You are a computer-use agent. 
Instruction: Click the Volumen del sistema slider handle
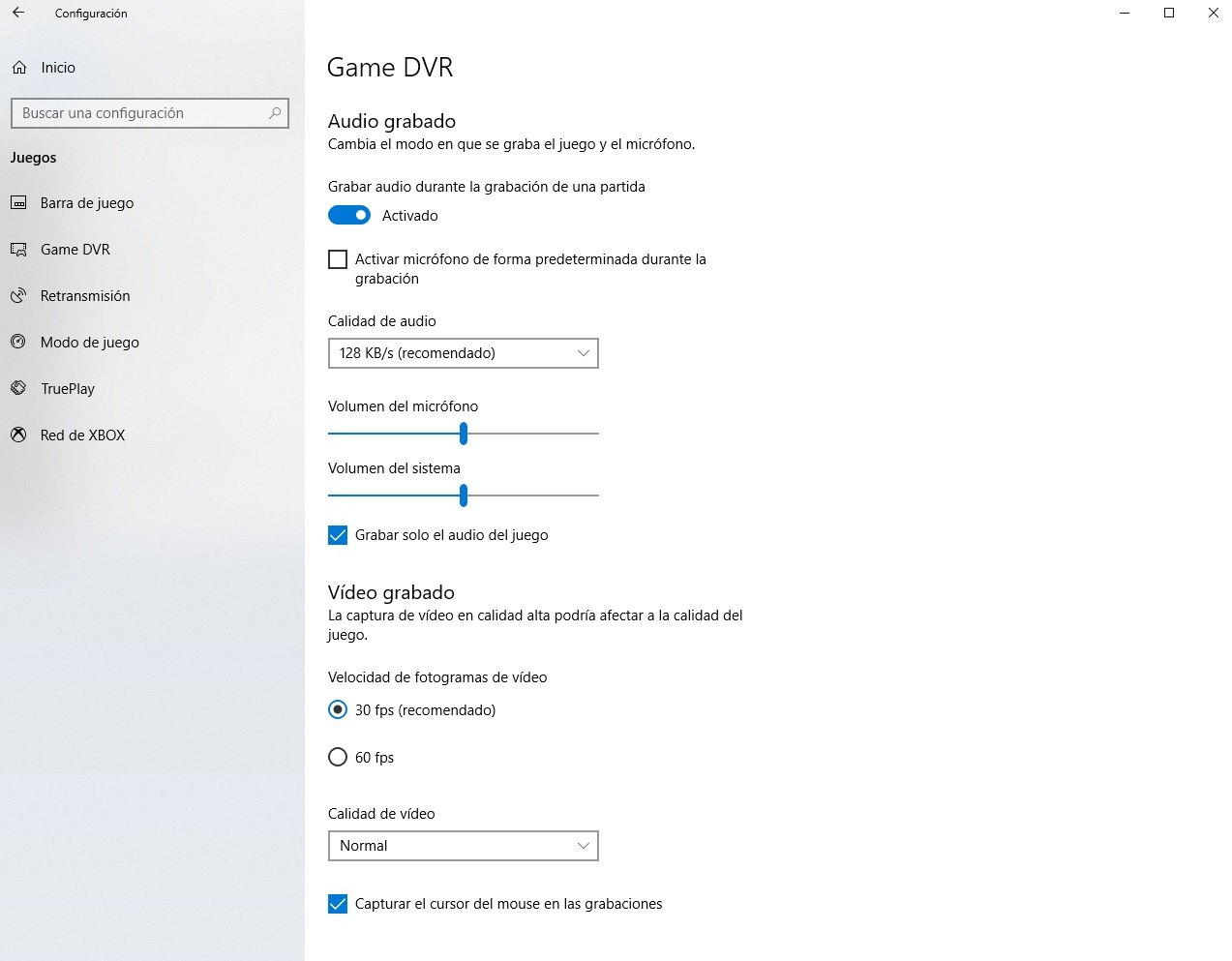pos(464,496)
